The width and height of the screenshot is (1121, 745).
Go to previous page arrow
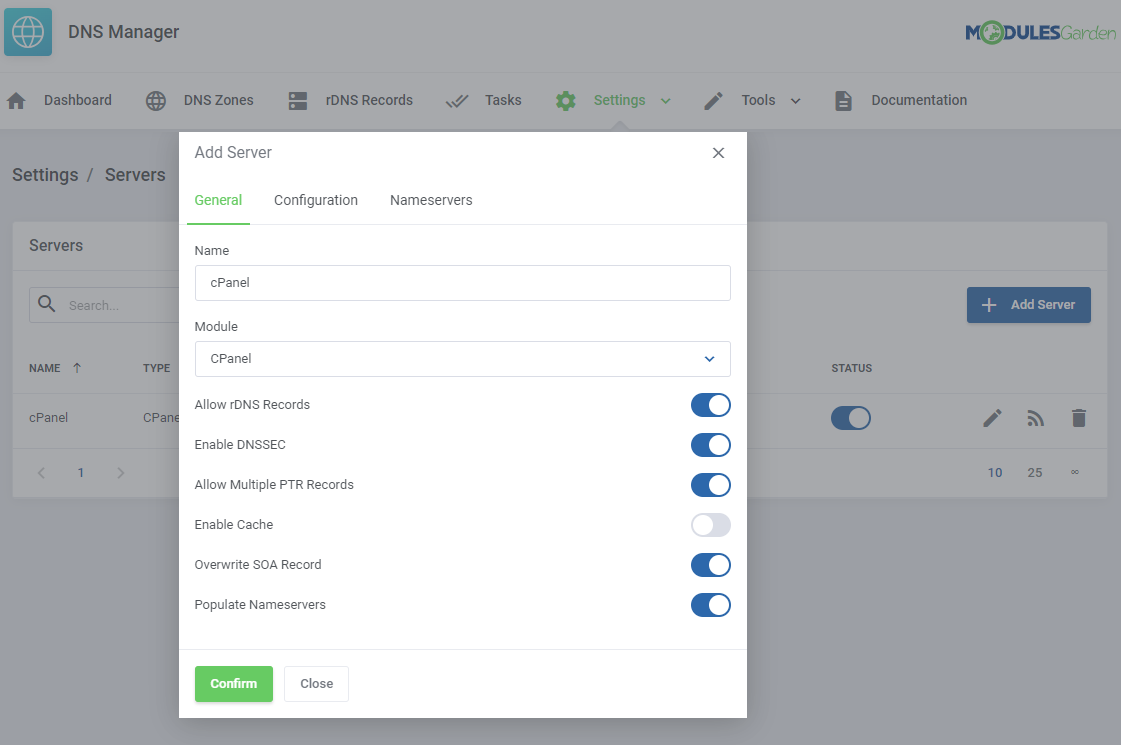click(x=41, y=473)
